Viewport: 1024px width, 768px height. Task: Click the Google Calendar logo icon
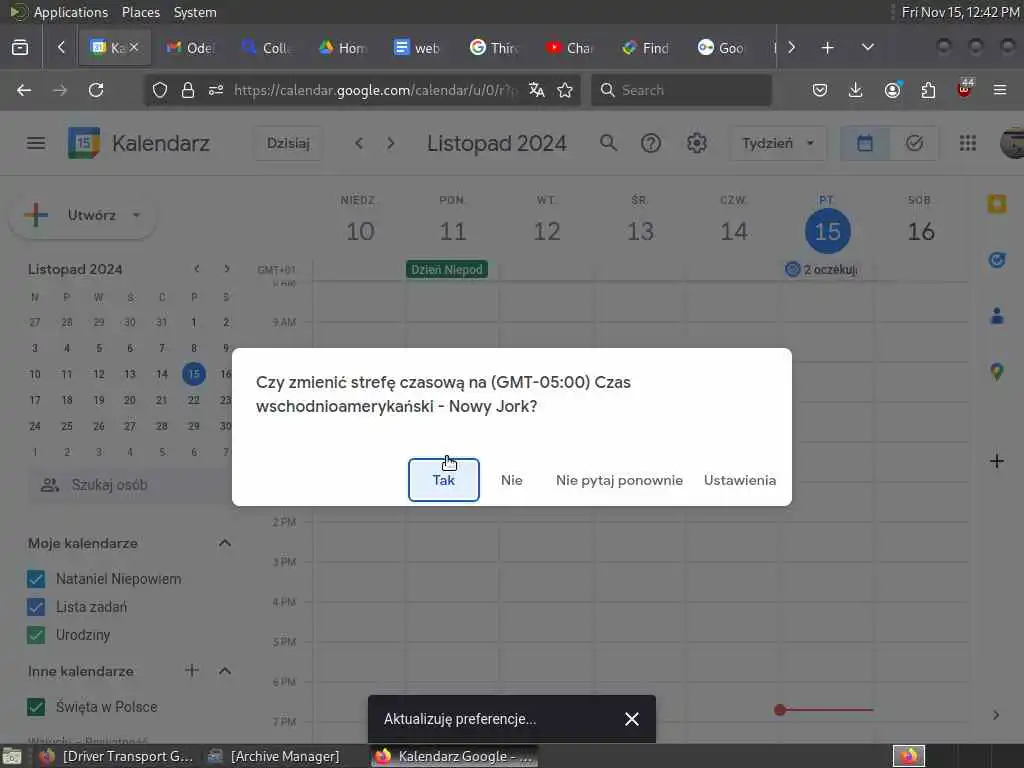pos(84,143)
